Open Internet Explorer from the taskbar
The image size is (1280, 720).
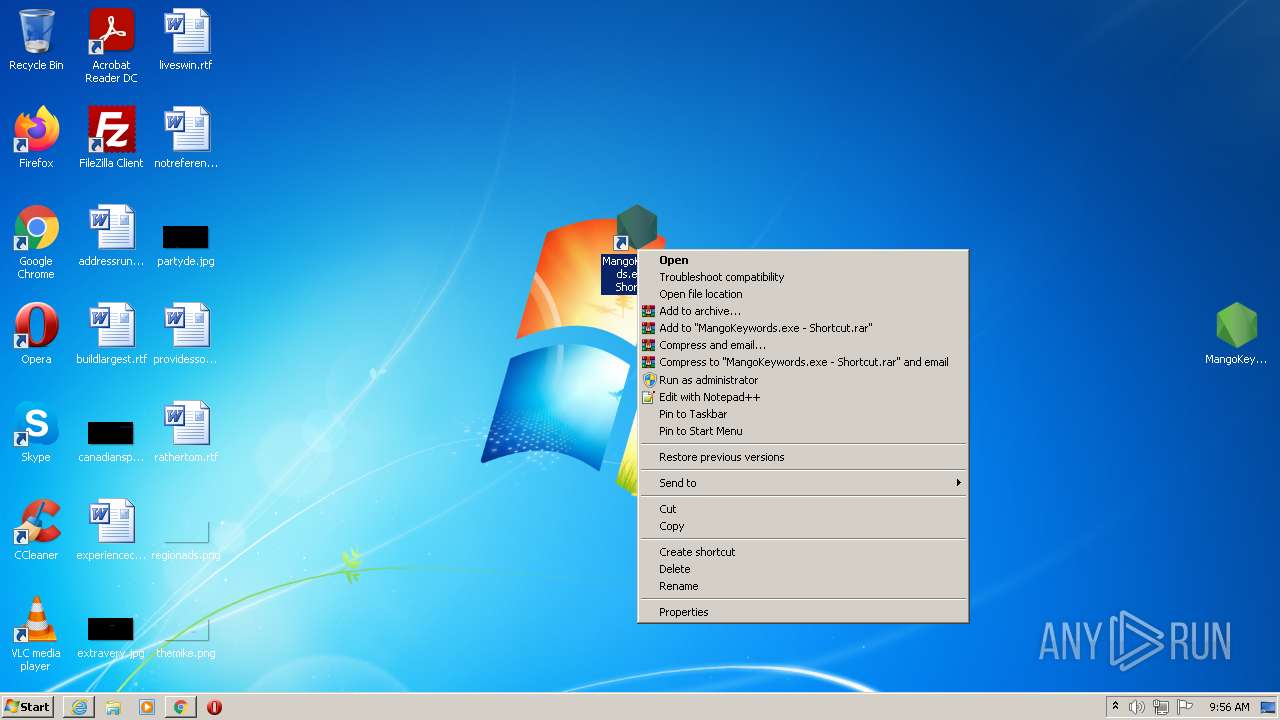[79, 707]
